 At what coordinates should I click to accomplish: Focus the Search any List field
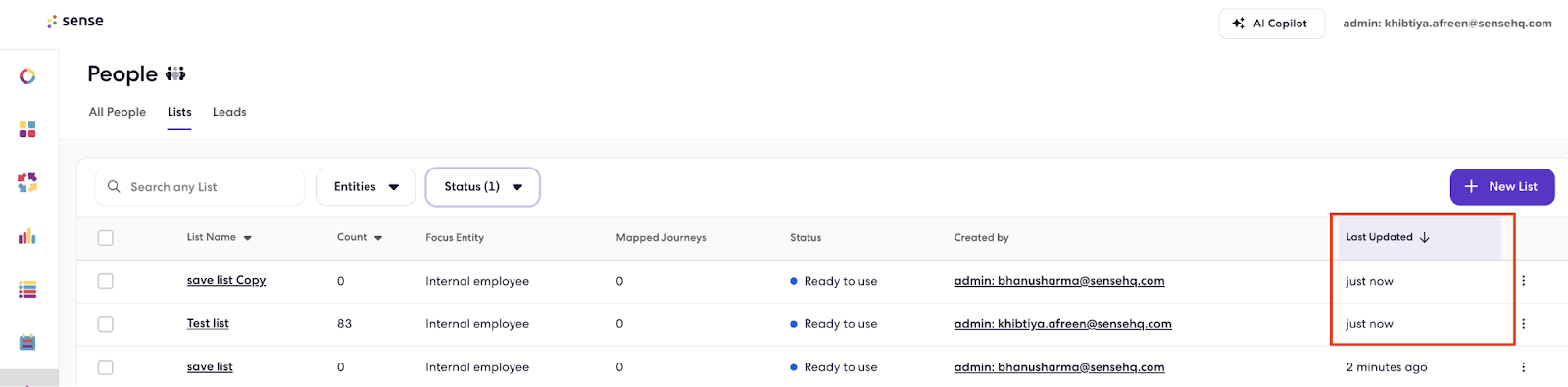point(200,187)
